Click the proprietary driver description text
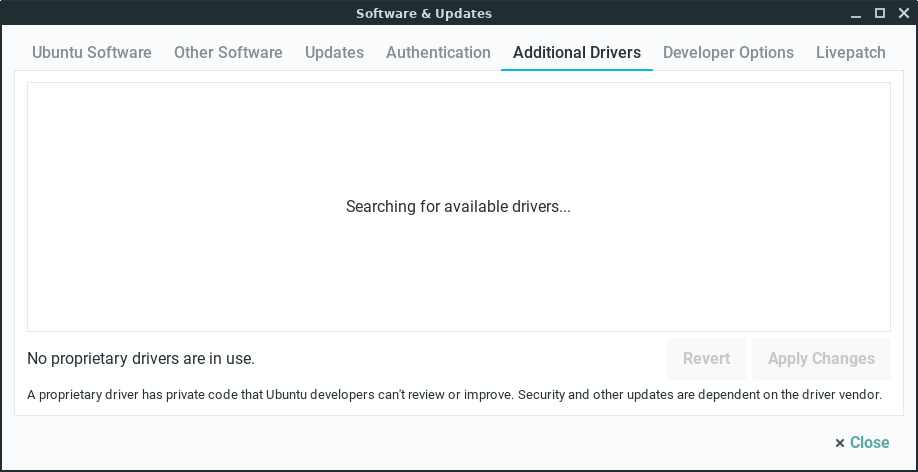918x472 pixels. 454,395
